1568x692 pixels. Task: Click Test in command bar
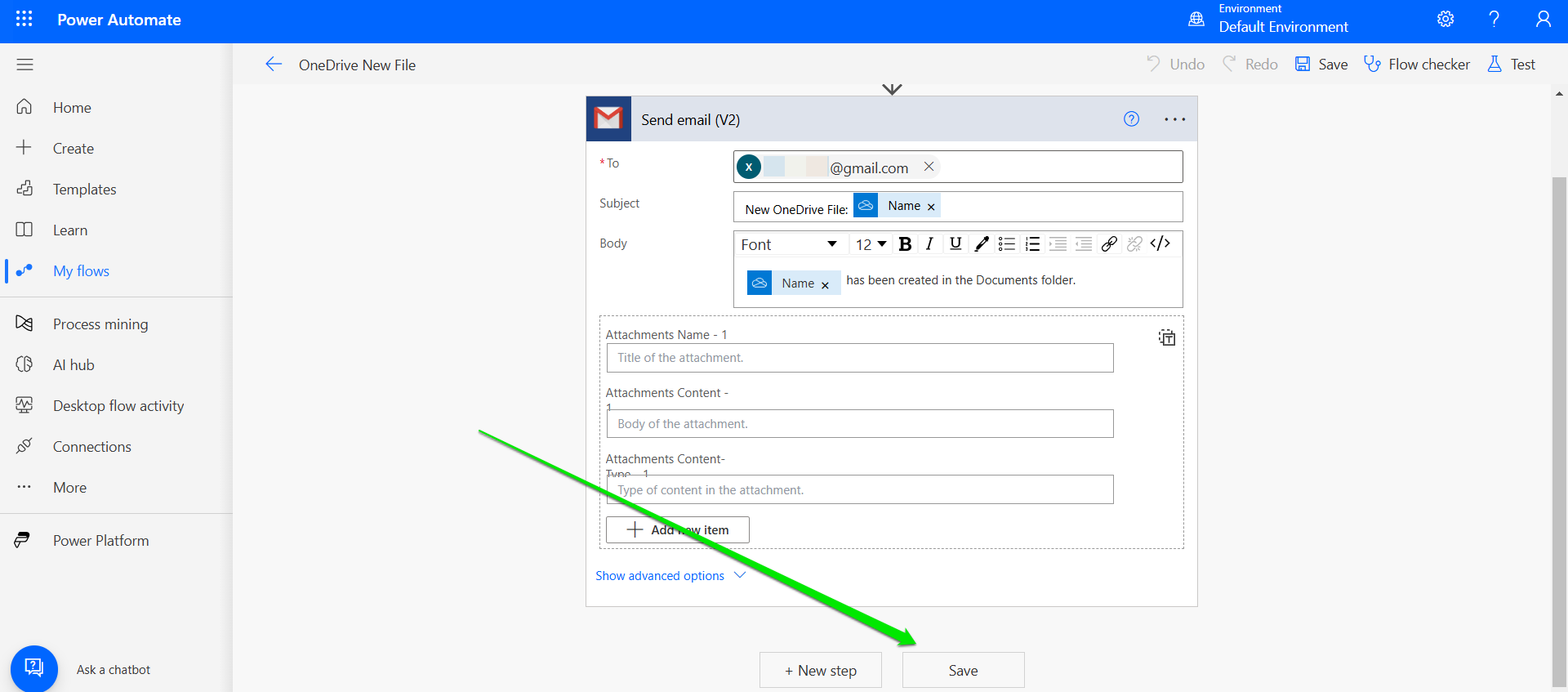(x=1511, y=65)
